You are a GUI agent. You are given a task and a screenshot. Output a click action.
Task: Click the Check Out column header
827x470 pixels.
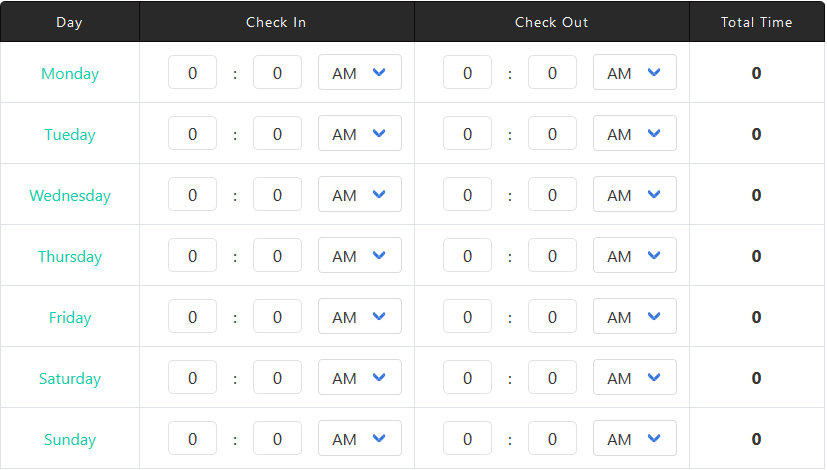click(551, 22)
